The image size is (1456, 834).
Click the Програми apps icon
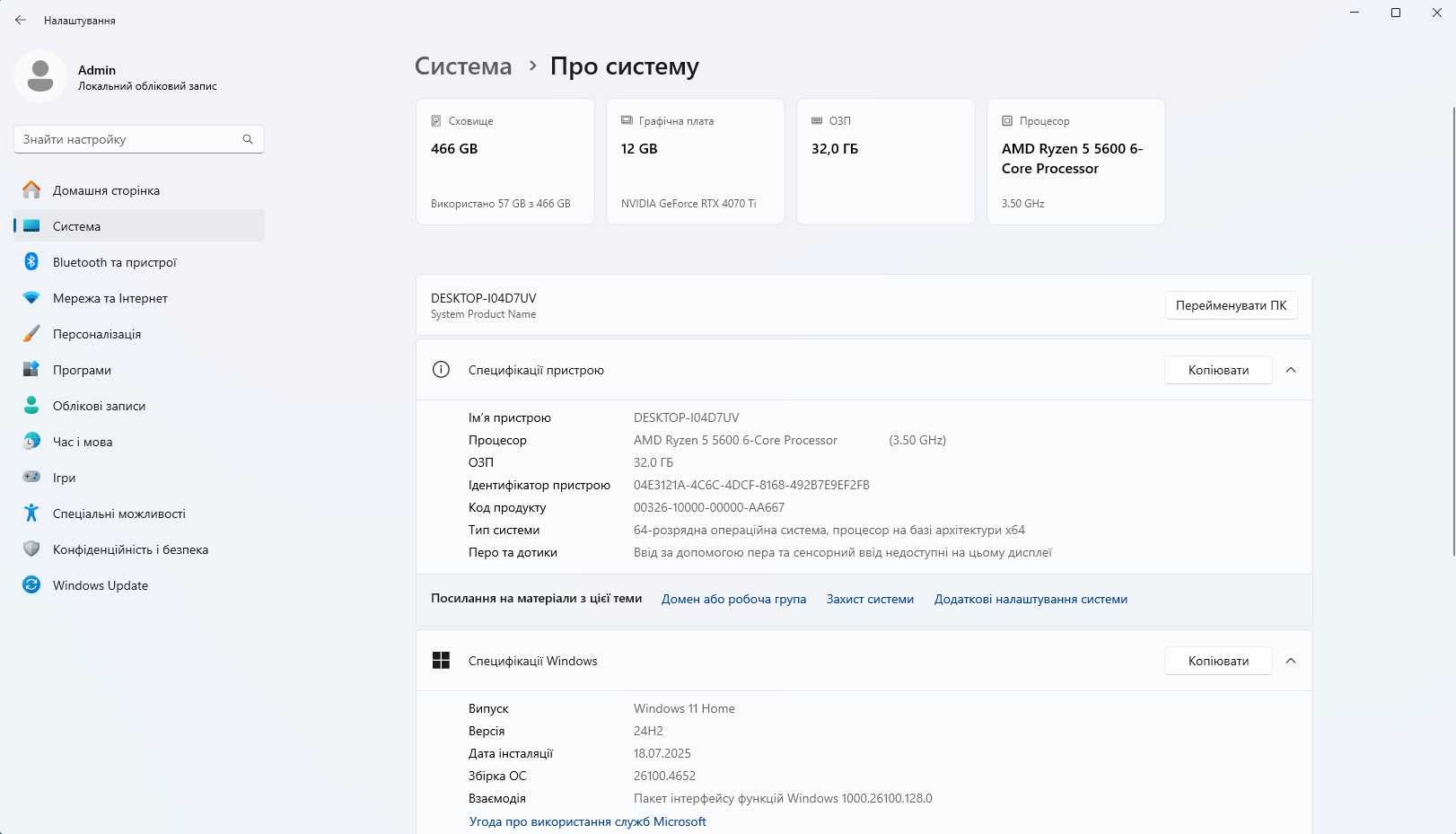31,370
